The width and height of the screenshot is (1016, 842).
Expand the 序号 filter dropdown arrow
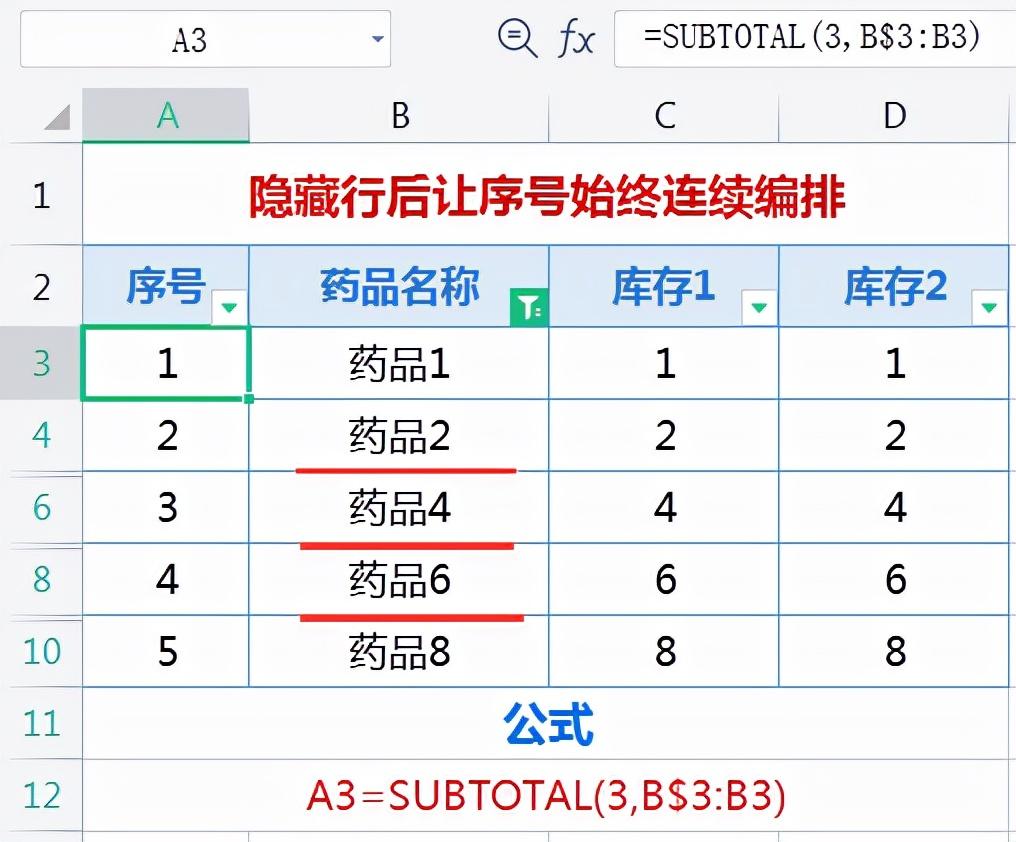(229, 307)
